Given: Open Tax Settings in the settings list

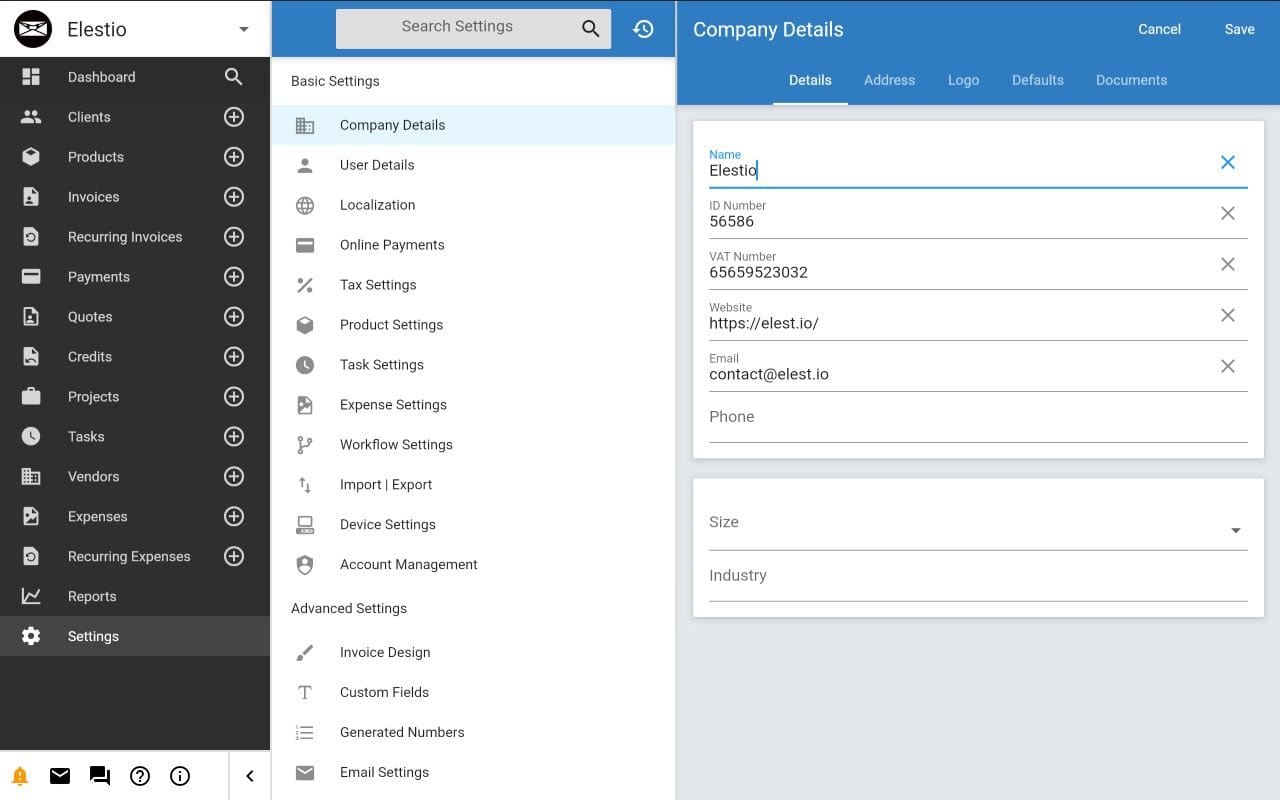Looking at the screenshot, I should pos(378,285).
